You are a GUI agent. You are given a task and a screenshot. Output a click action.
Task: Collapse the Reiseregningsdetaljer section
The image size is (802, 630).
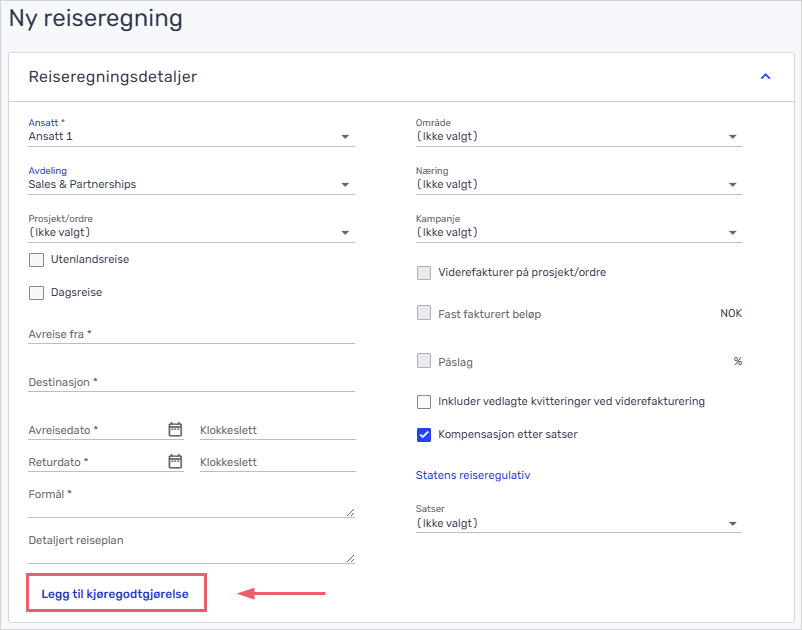coord(765,77)
